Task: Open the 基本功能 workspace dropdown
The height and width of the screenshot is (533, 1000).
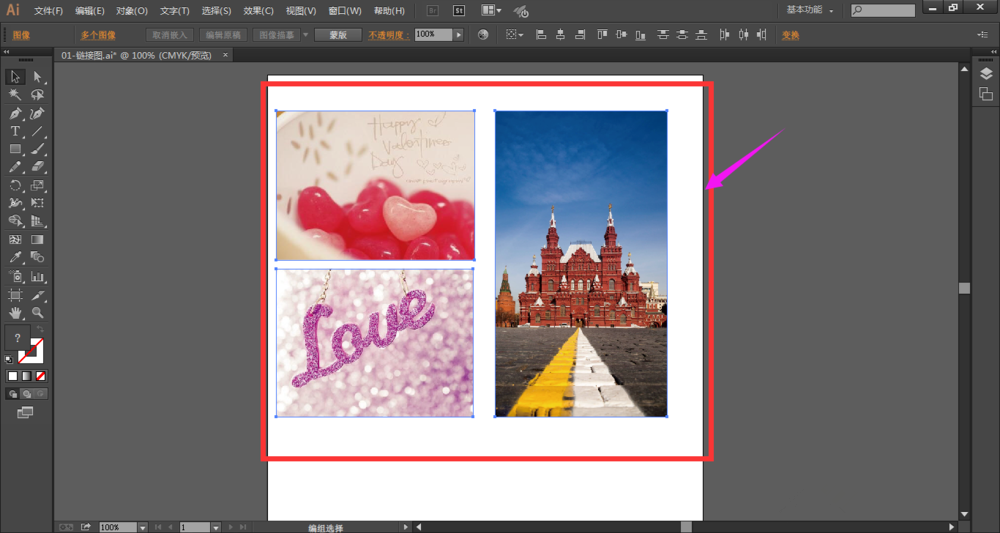Action: click(810, 10)
